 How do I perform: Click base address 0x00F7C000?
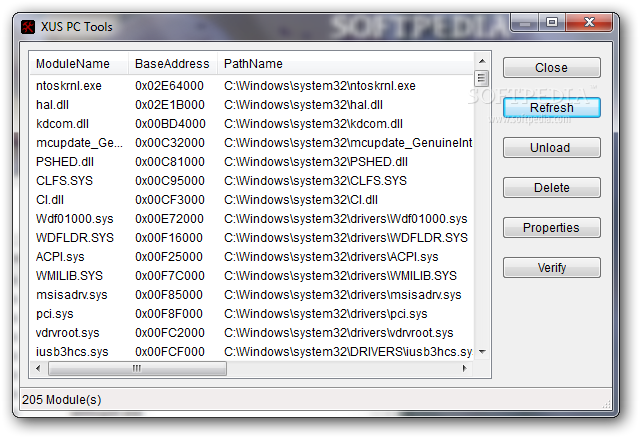(170, 276)
